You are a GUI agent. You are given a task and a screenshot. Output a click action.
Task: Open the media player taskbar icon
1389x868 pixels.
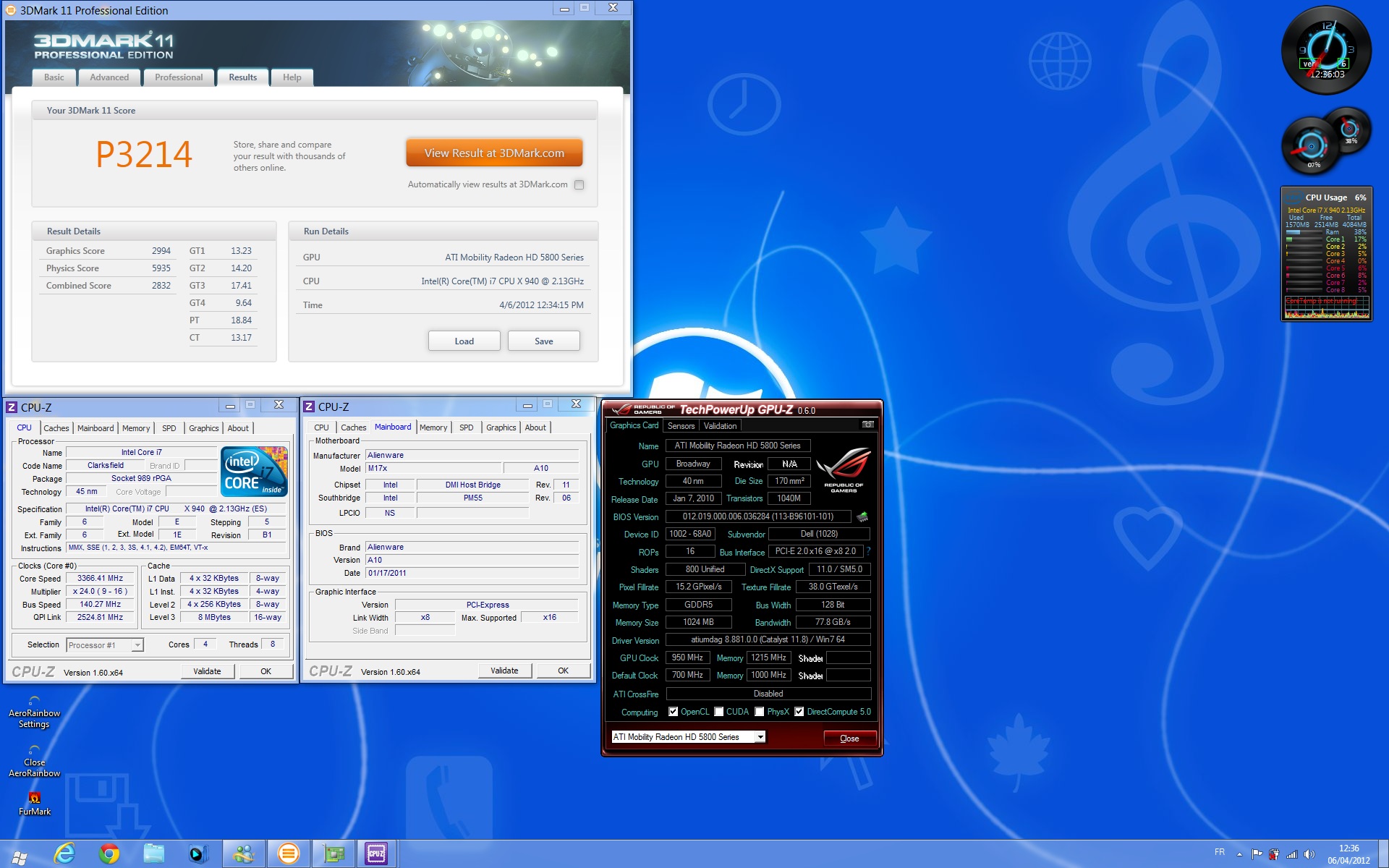[x=198, y=854]
